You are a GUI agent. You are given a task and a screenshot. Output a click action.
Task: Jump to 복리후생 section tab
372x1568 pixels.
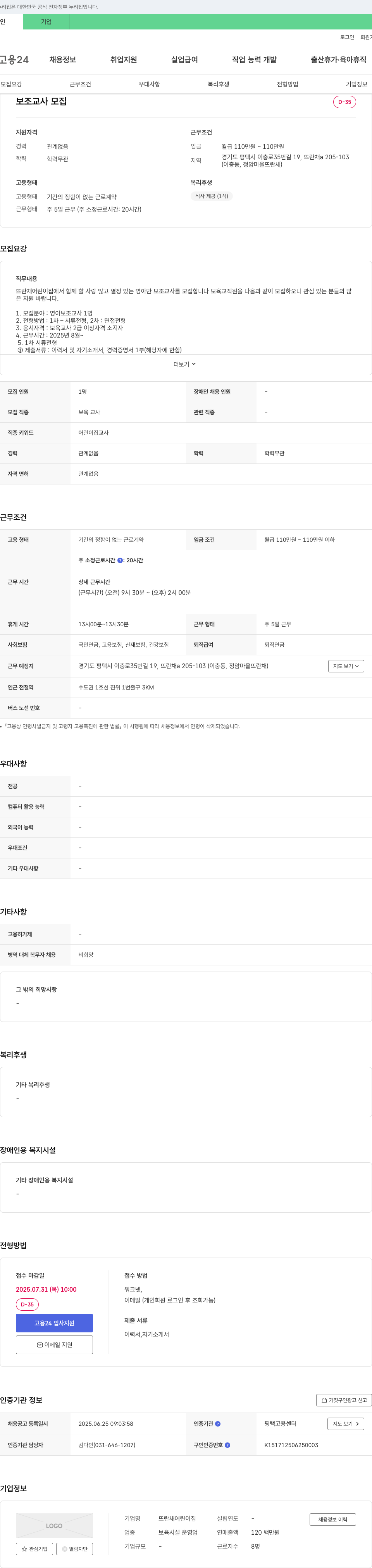coord(219,84)
